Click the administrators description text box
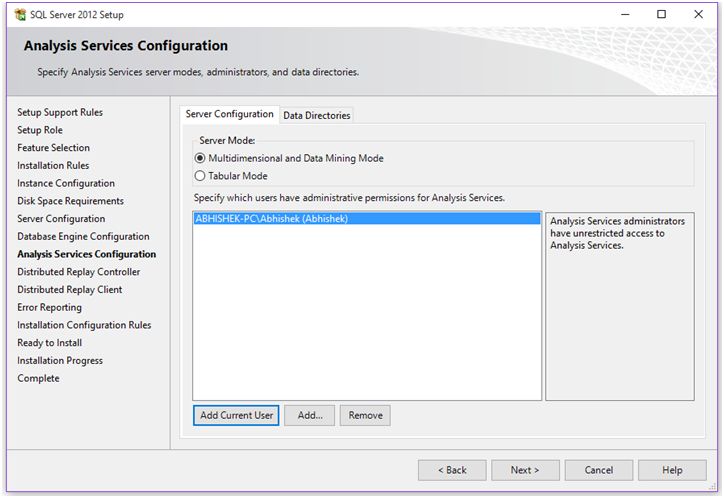 point(620,306)
